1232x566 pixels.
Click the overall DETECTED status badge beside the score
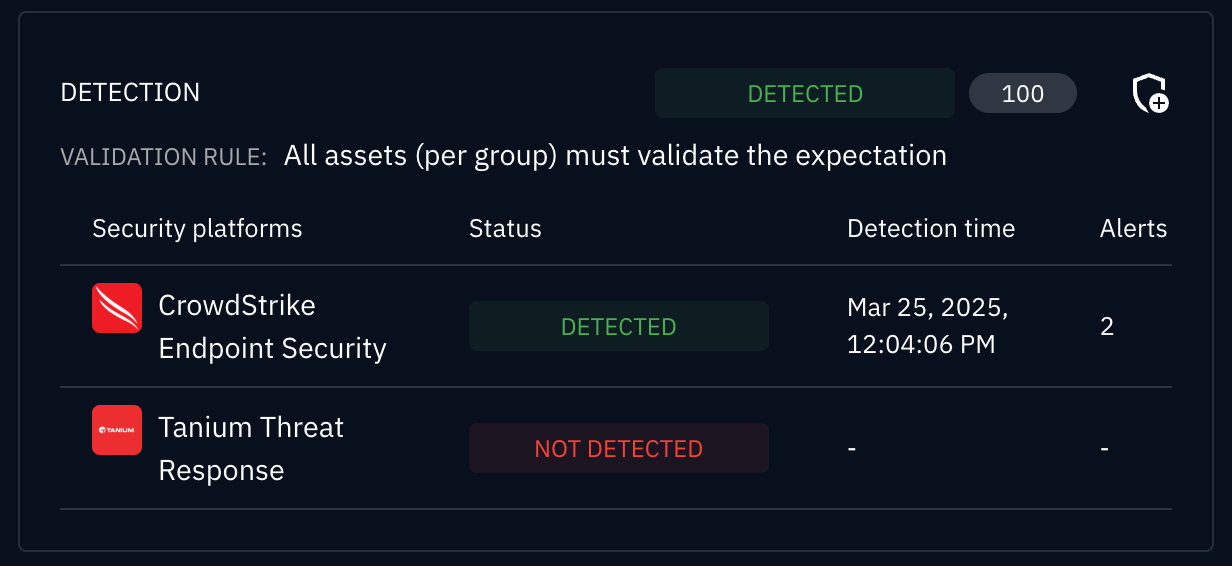click(x=805, y=94)
